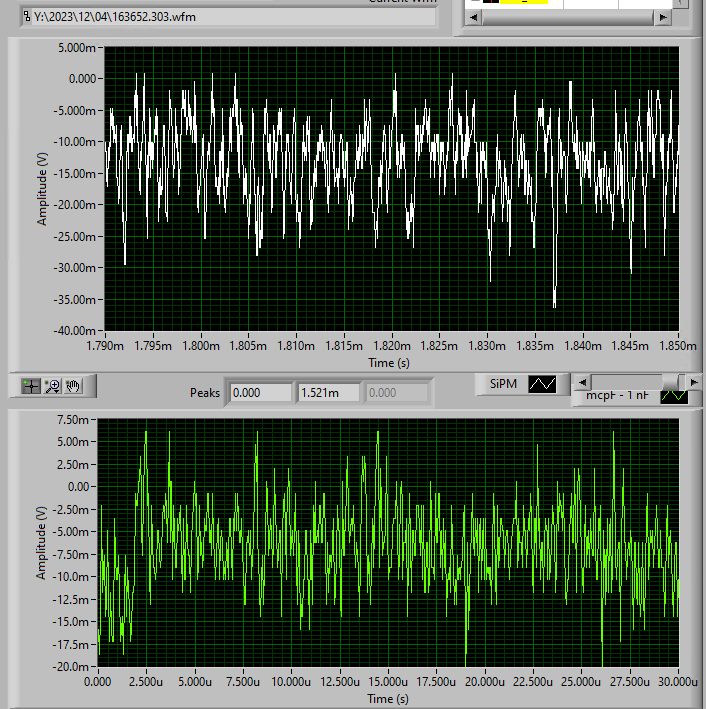Click the Peaks field showing 0.000
Image resolution: width=706 pixels, height=709 pixels.
(x=260, y=393)
